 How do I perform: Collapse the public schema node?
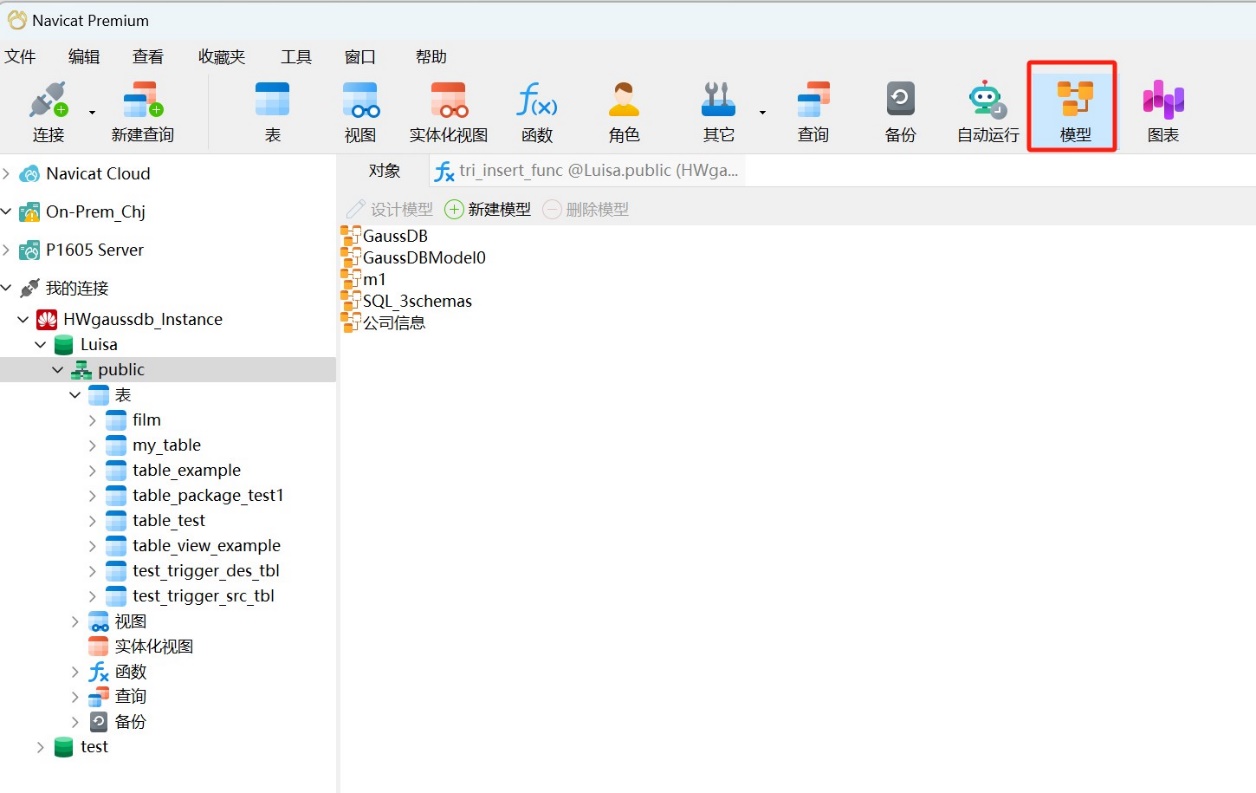pyautogui.click(x=58, y=370)
